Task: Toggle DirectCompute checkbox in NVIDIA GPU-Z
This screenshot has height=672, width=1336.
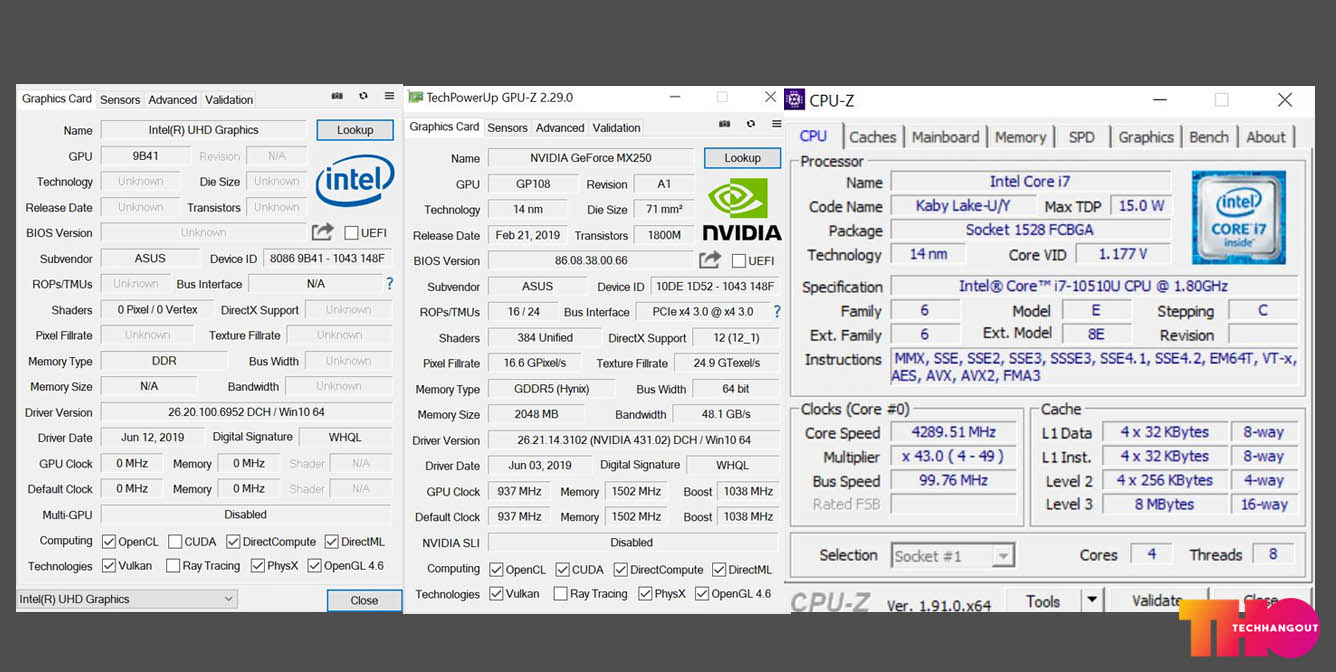Action: tap(620, 570)
